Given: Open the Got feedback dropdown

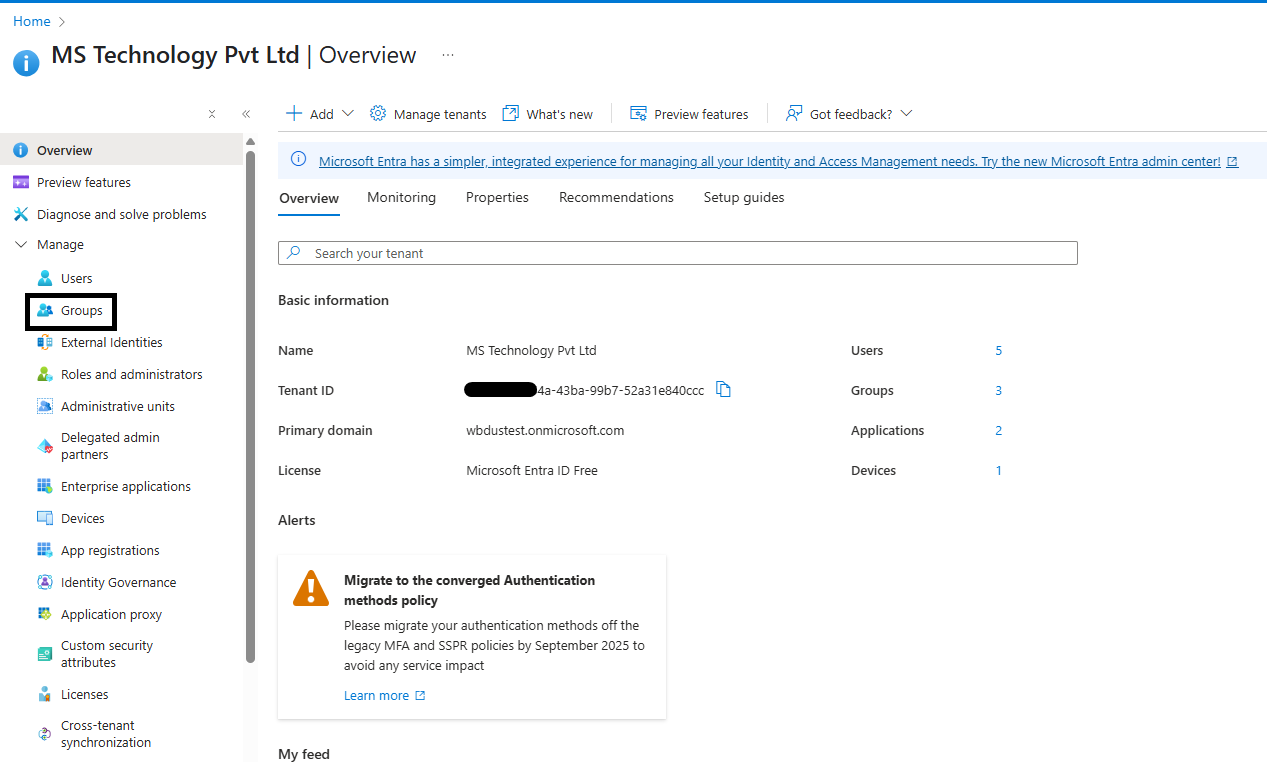Looking at the screenshot, I should (848, 113).
